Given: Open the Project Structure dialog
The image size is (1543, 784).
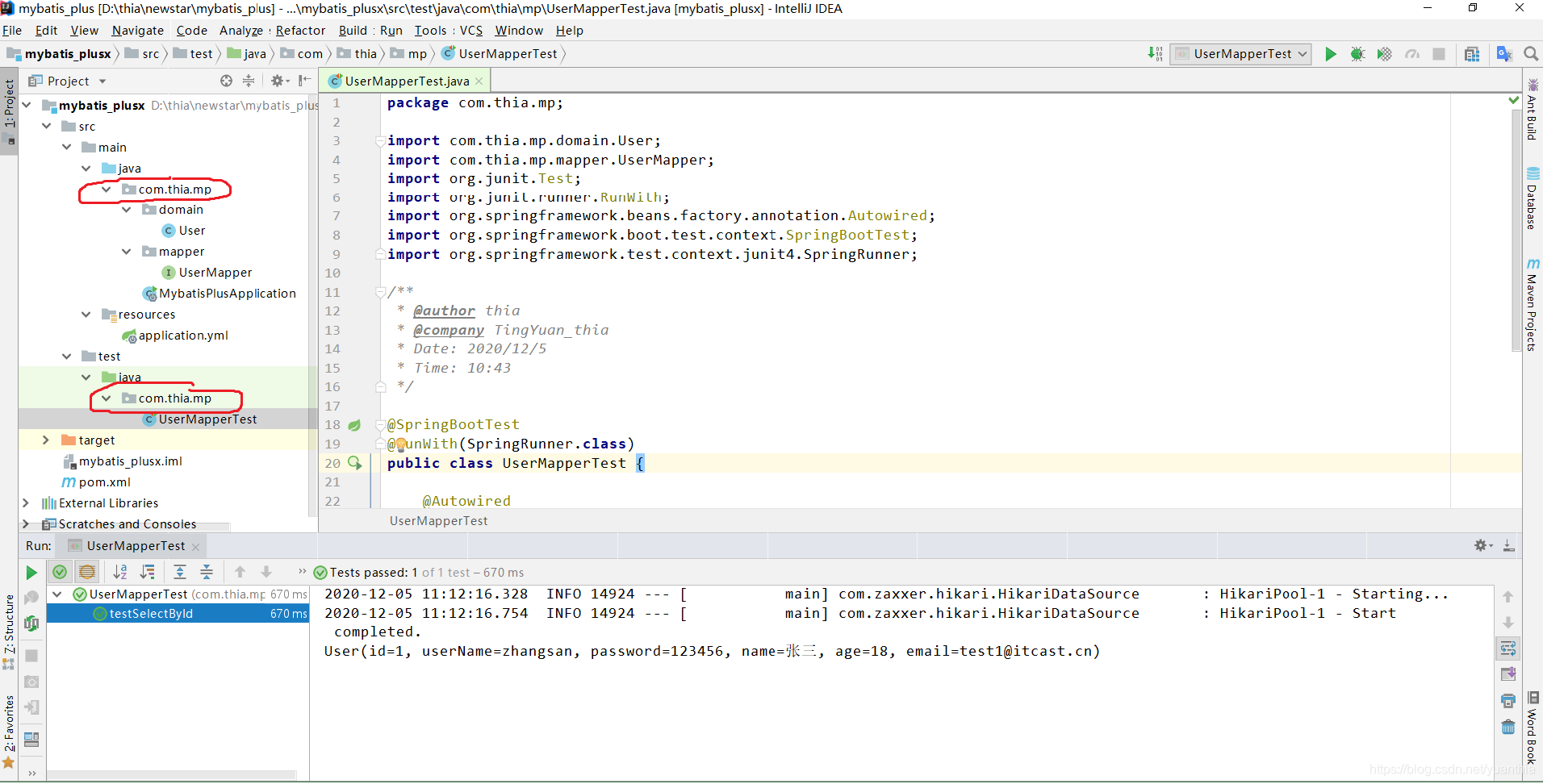Looking at the screenshot, I should tap(1472, 54).
